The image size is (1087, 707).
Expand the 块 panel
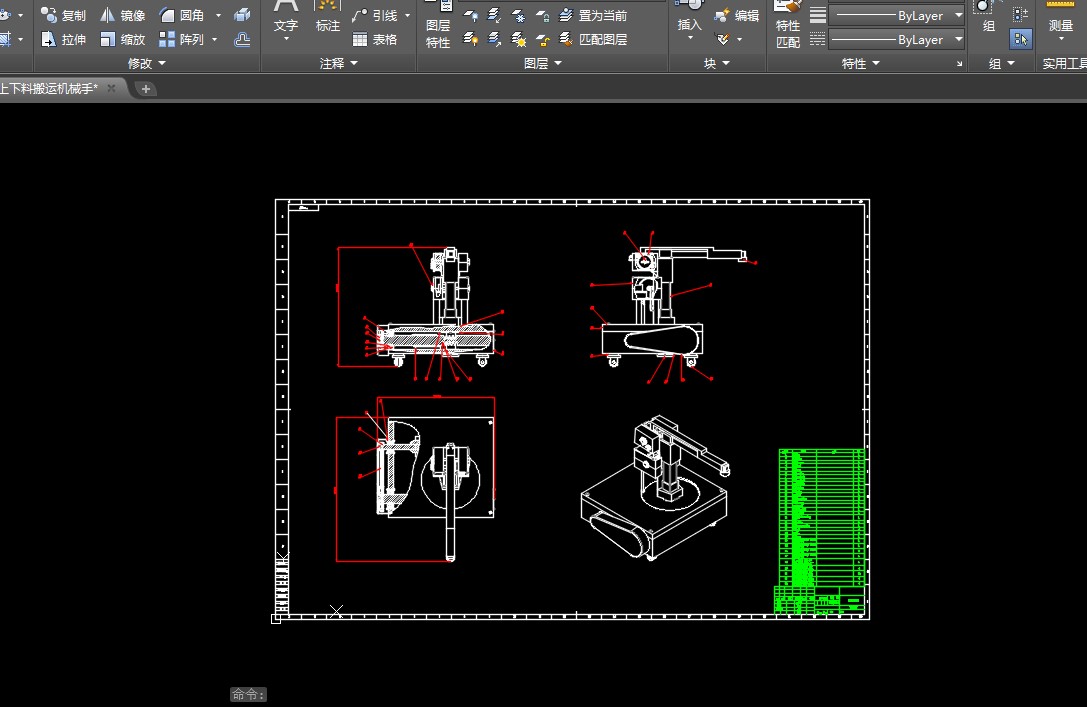[717, 63]
